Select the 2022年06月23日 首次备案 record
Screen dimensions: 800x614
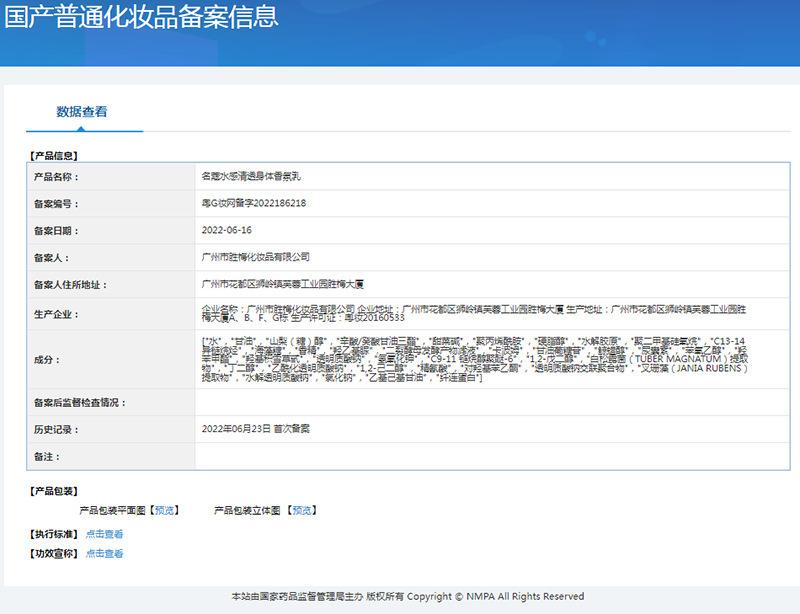tap(256, 429)
